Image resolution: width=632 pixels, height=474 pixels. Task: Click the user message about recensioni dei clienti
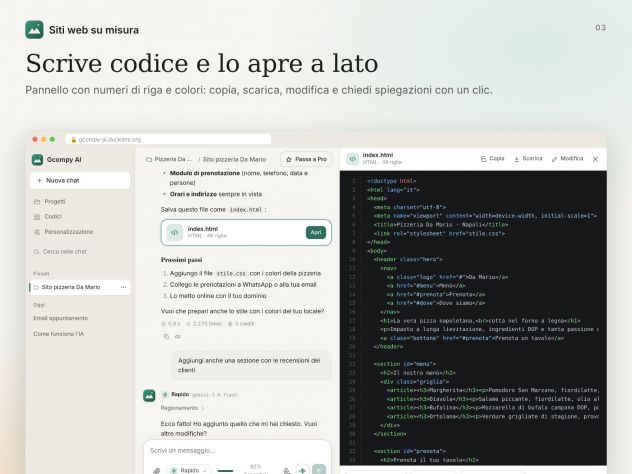click(252, 365)
